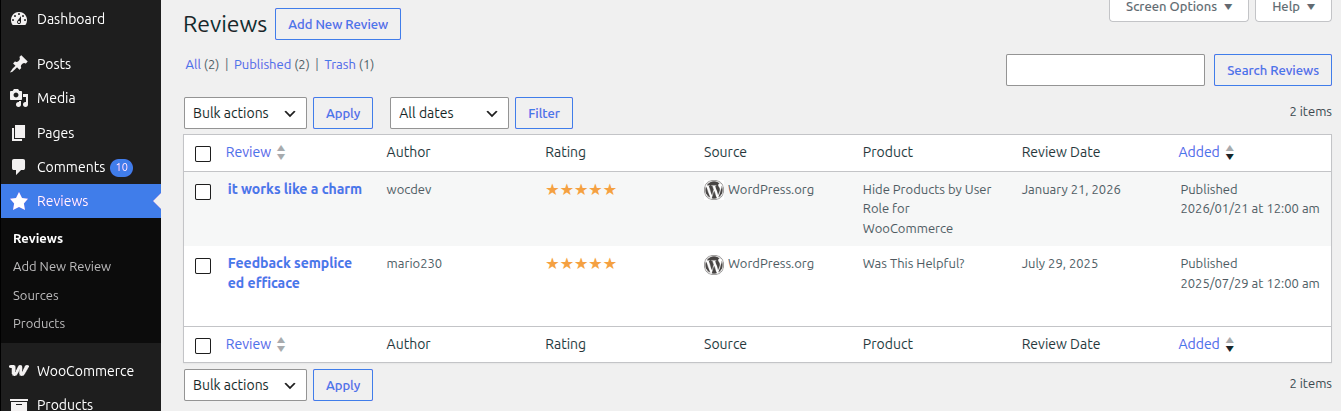Check the 'Feedback semplice ed efficace' row checkbox
The image size is (1341, 411).
pyautogui.click(x=203, y=266)
